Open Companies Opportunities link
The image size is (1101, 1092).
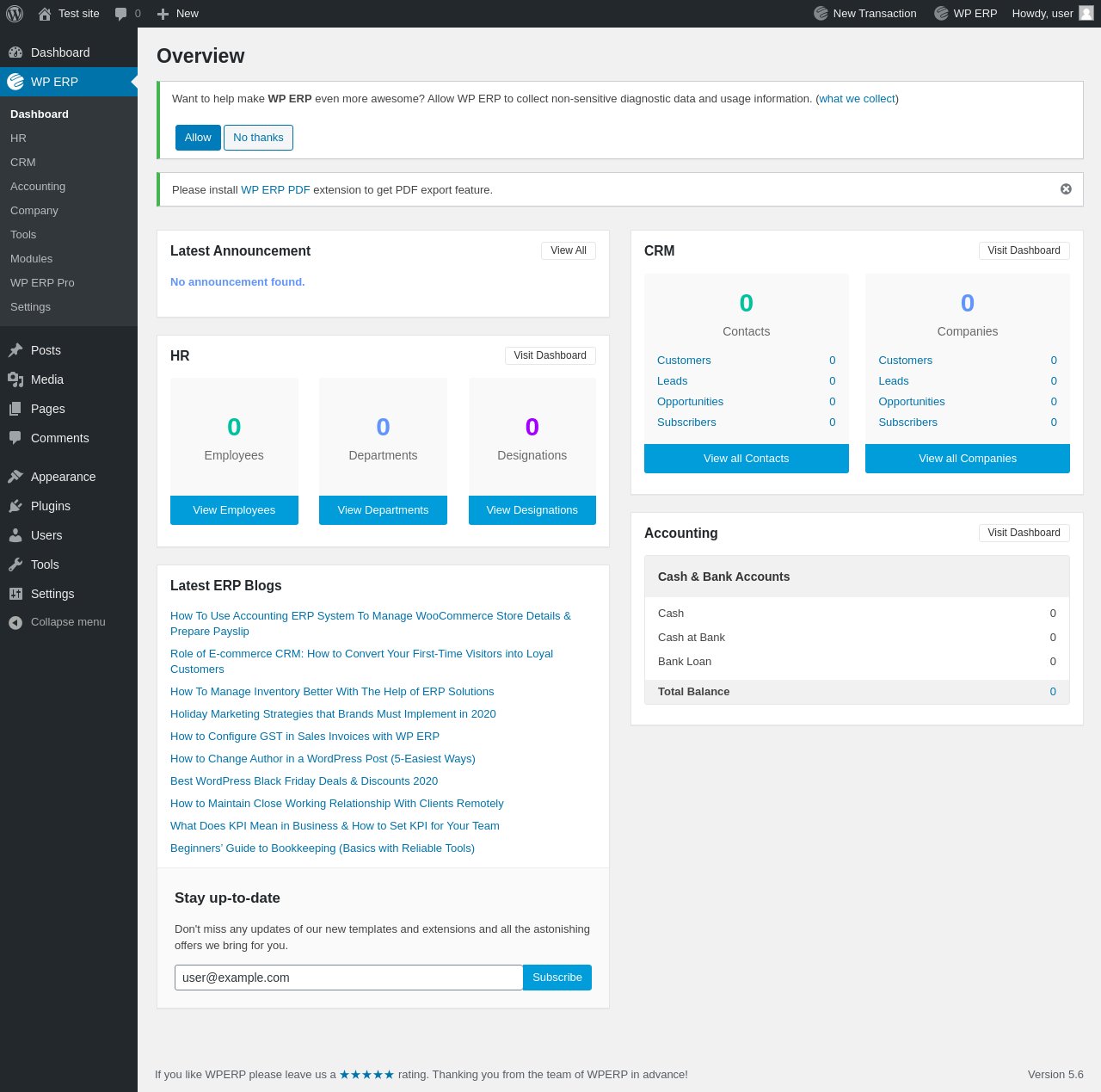coord(912,402)
